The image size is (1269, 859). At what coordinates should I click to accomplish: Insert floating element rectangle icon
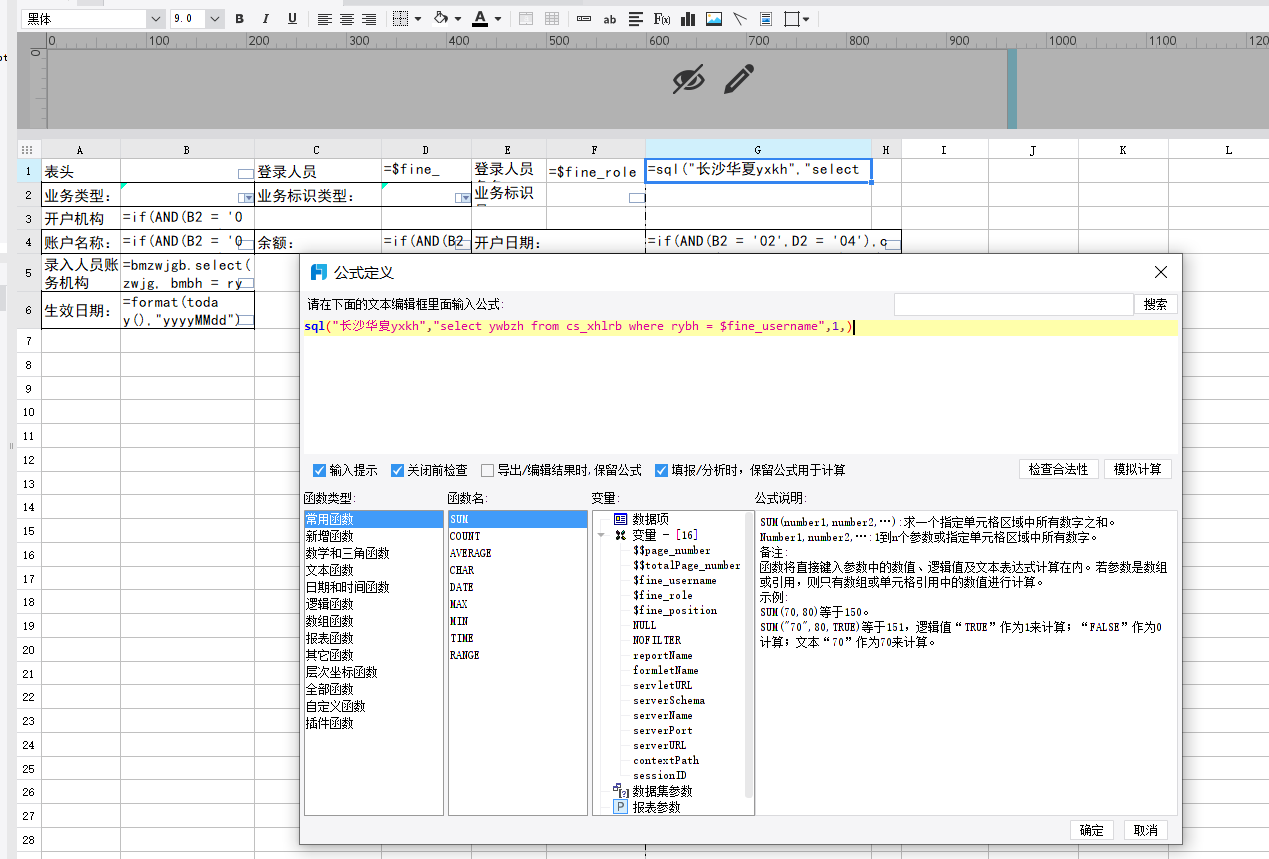(x=792, y=19)
